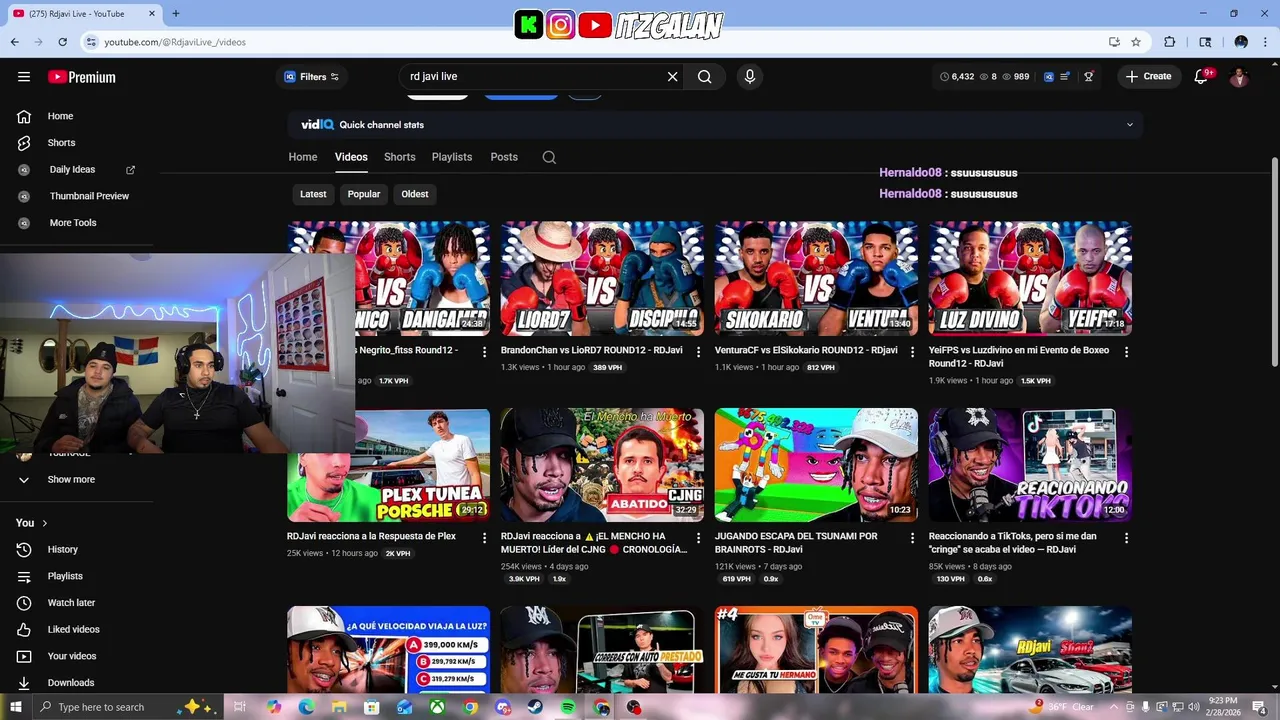Search within channel magnifier icon
Image resolution: width=1280 pixels, height=720 pixels.
[549, 157]
